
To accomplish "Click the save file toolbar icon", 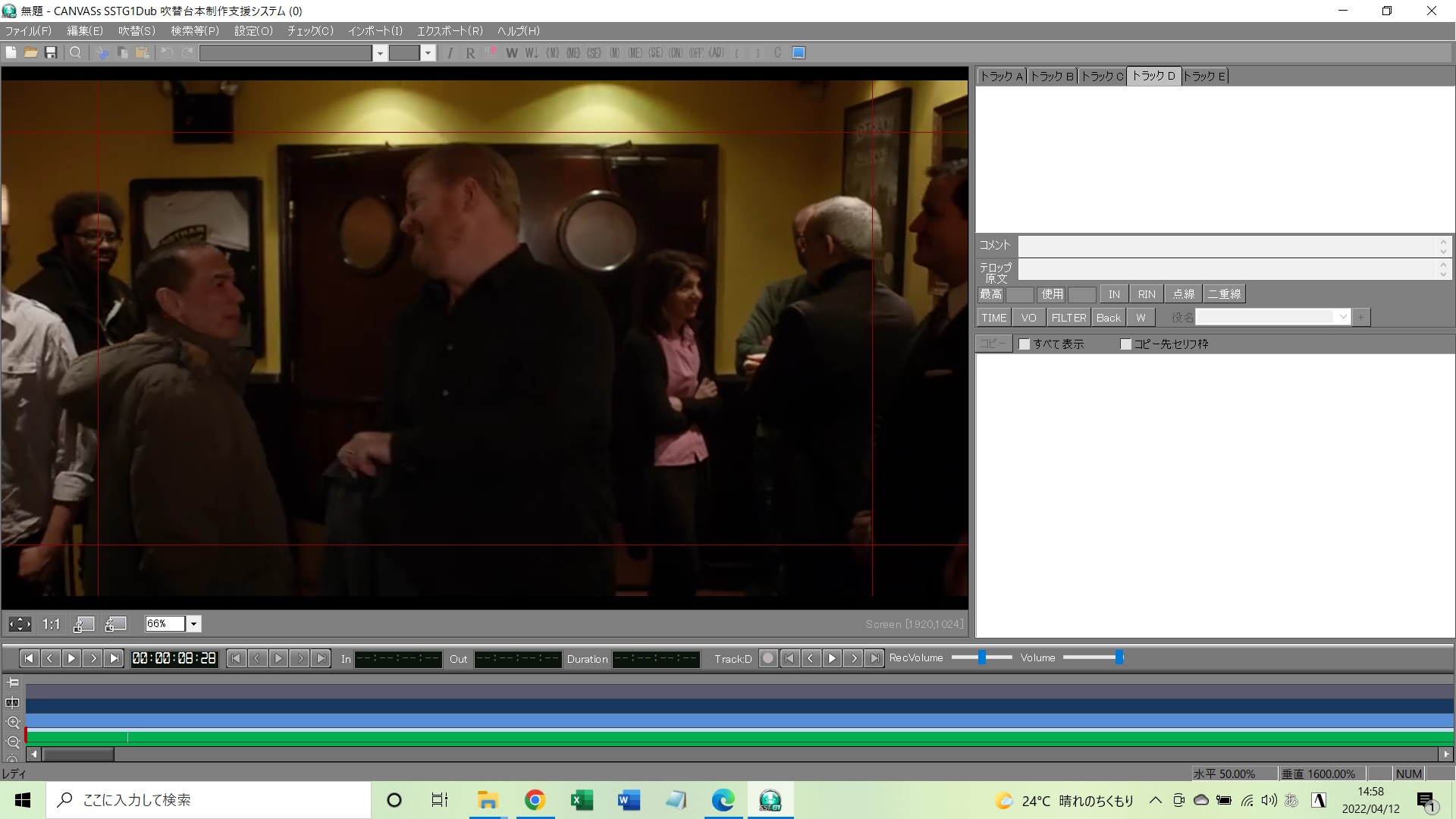I will (51, 53).
